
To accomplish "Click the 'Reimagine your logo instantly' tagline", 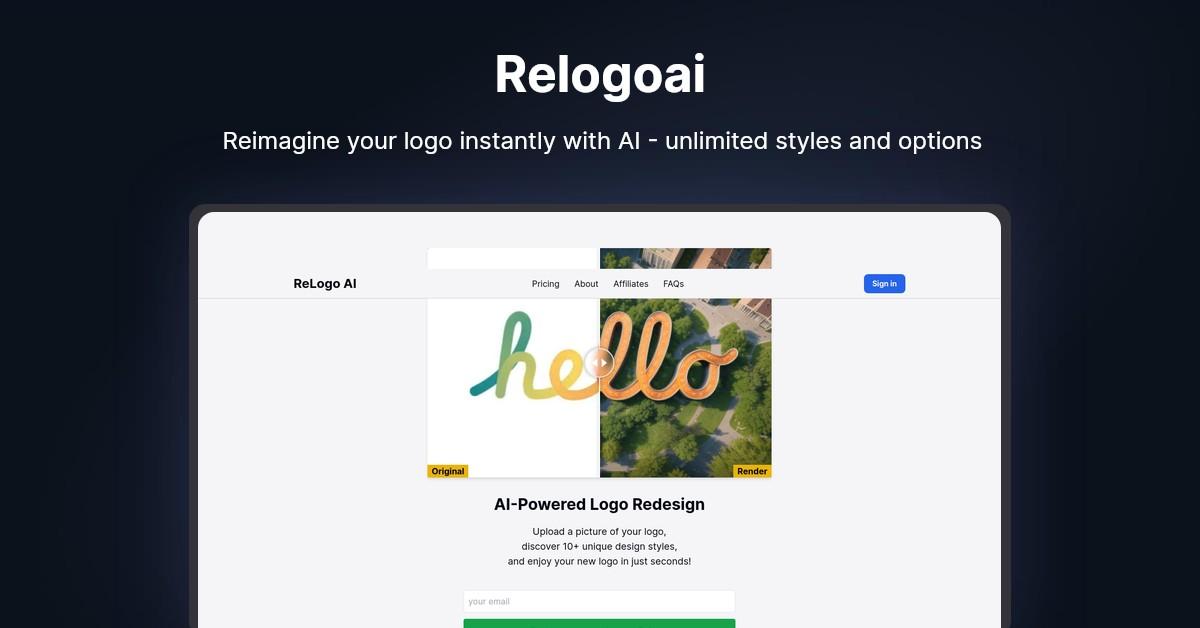I will 602,141.
